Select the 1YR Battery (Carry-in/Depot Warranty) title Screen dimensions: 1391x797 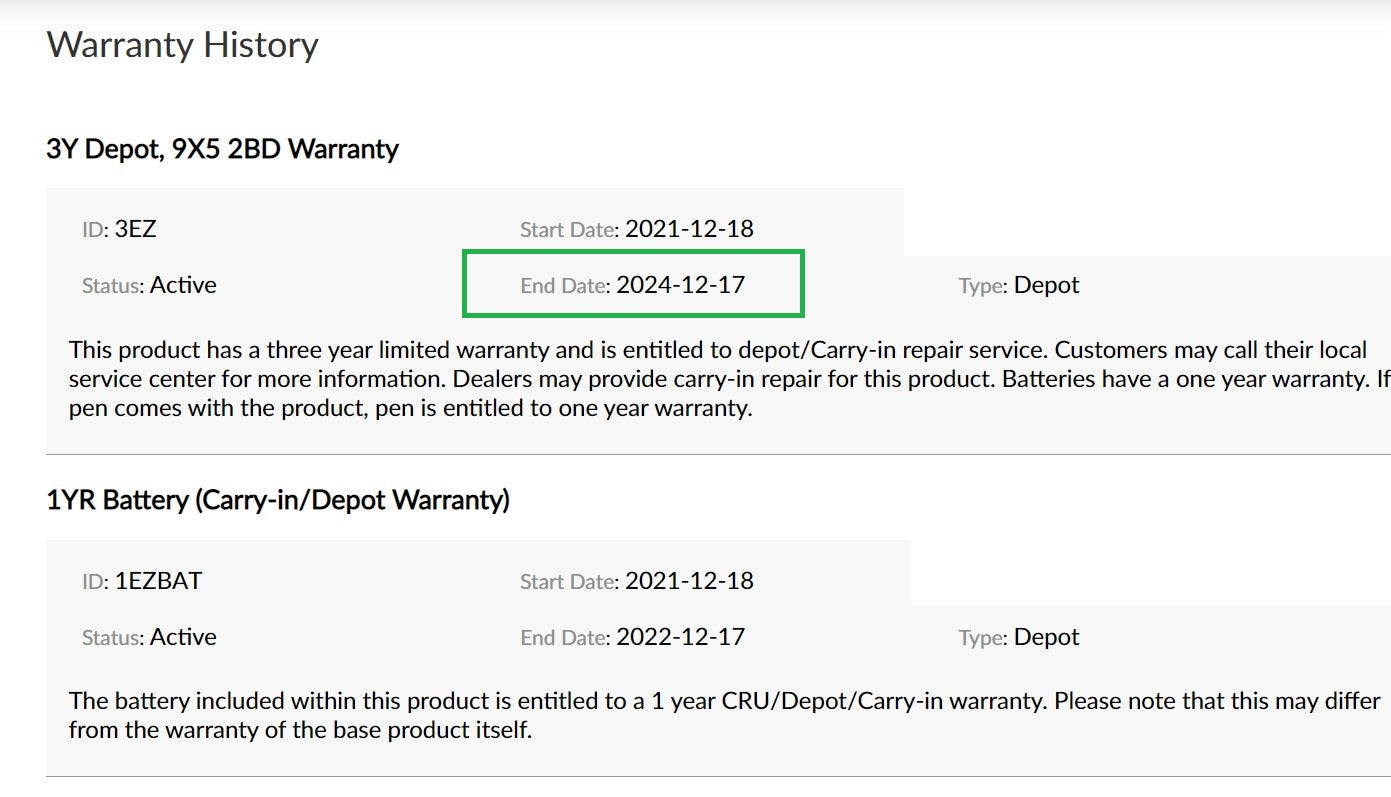click(278, 500)
